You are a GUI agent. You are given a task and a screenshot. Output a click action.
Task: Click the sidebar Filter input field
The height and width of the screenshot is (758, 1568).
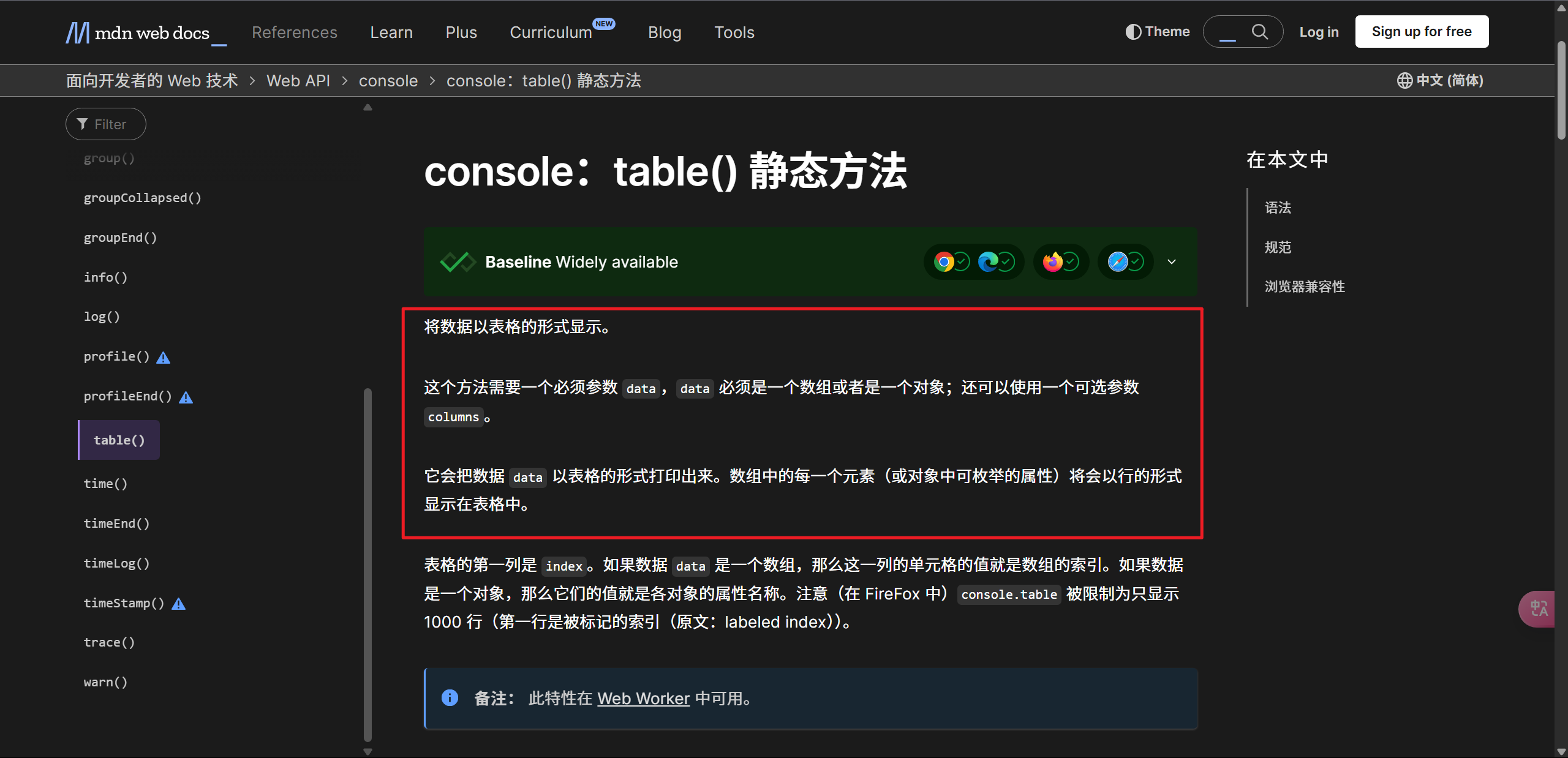click(110, 124)
